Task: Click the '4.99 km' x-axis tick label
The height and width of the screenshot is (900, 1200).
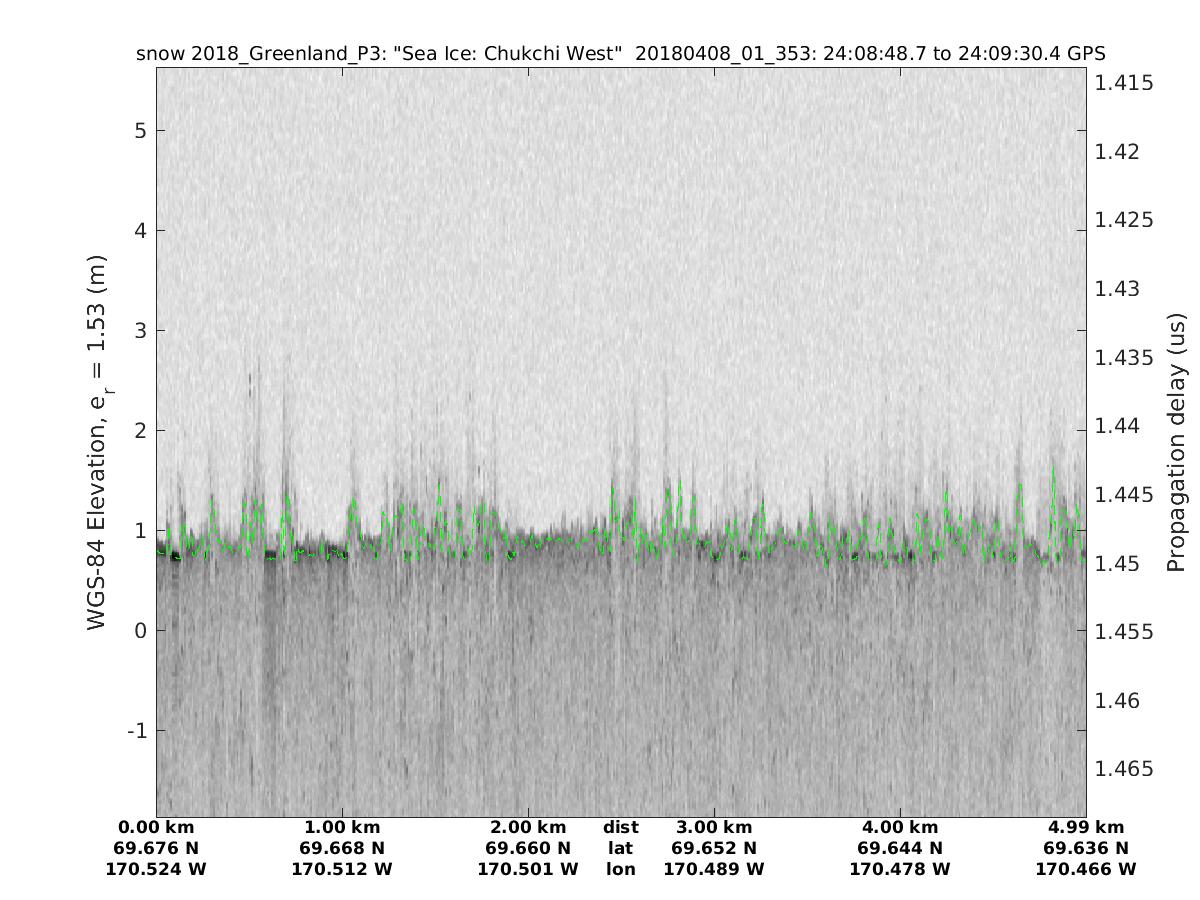Action: (1086, 827)
